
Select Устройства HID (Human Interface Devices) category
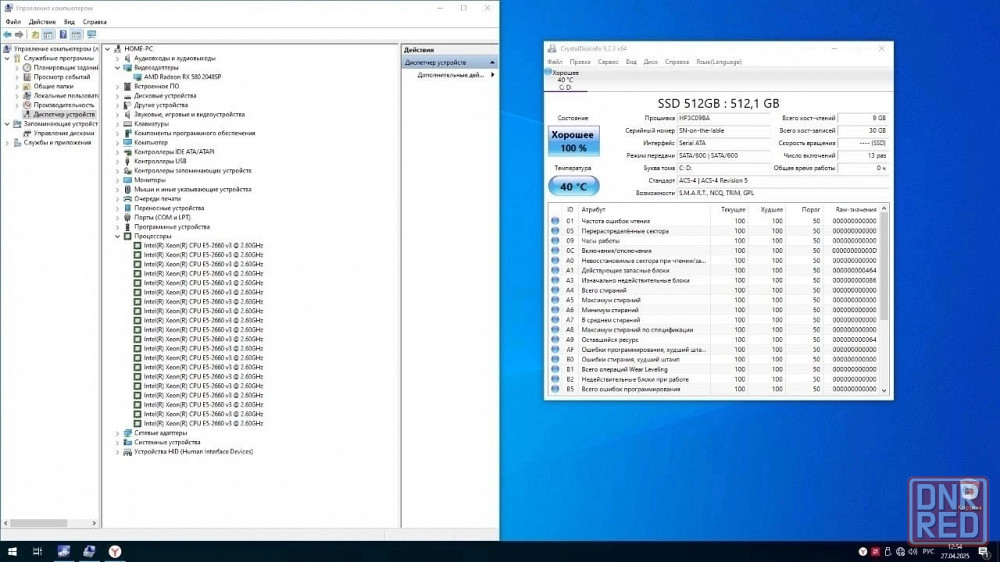(x=193, y=452)
